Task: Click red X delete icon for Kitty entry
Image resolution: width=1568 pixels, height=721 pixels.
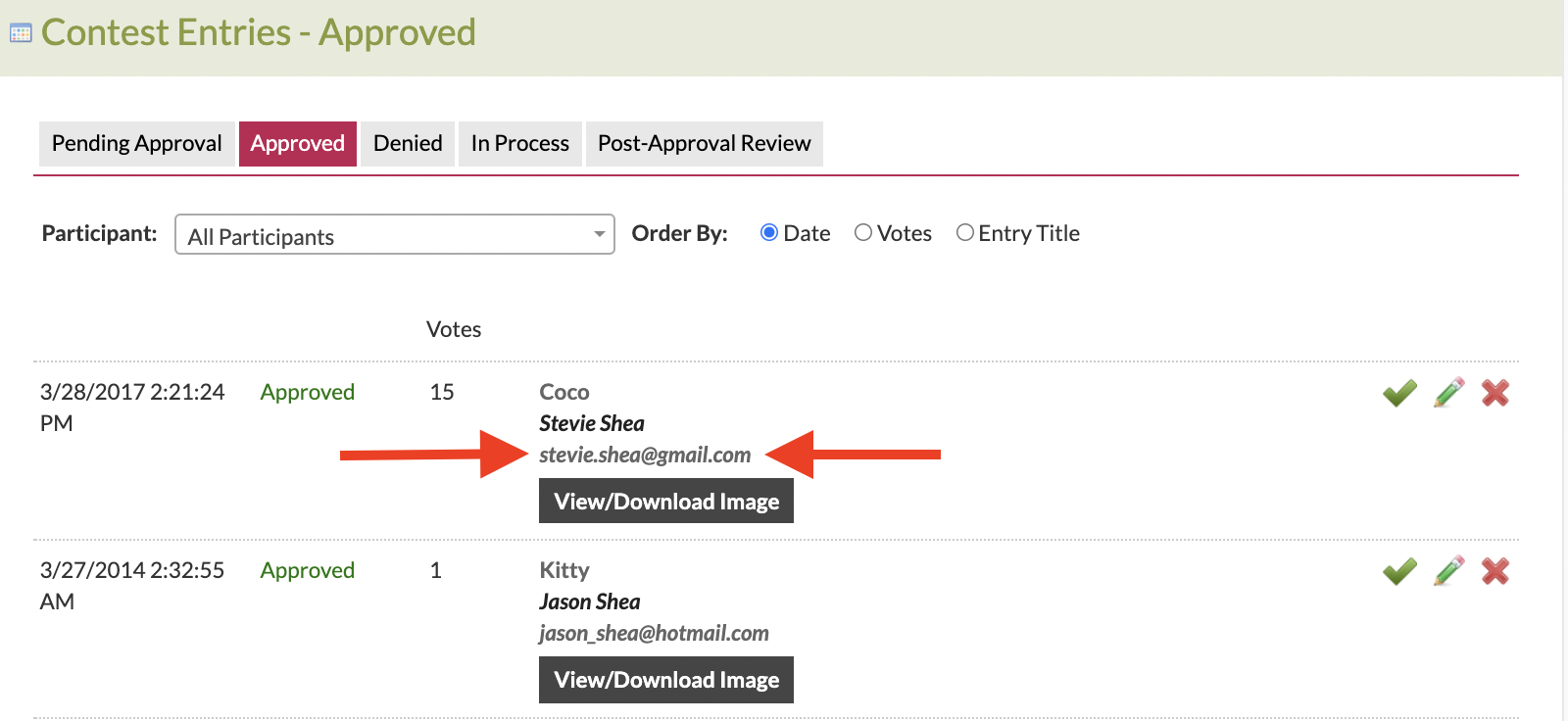Action: pos(1494,571)
